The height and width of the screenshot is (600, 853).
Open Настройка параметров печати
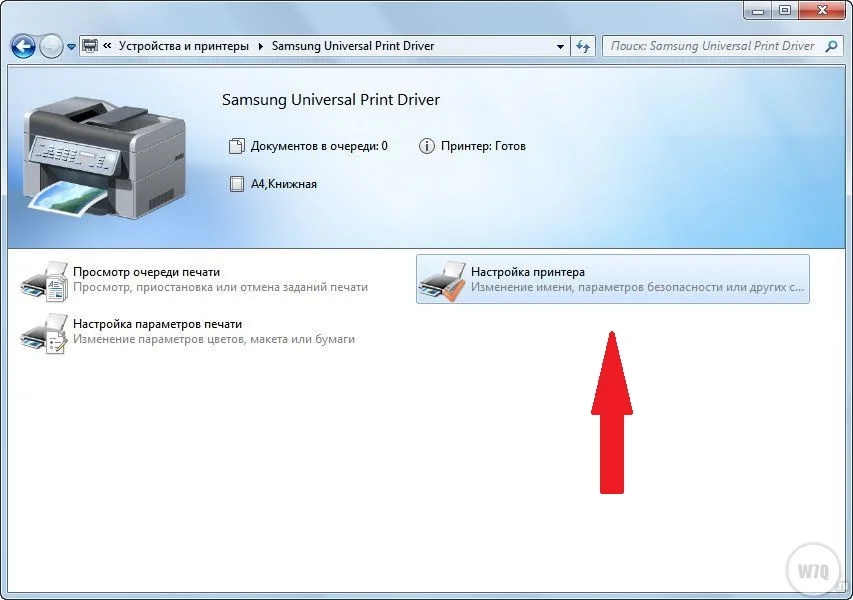(157, 324)
